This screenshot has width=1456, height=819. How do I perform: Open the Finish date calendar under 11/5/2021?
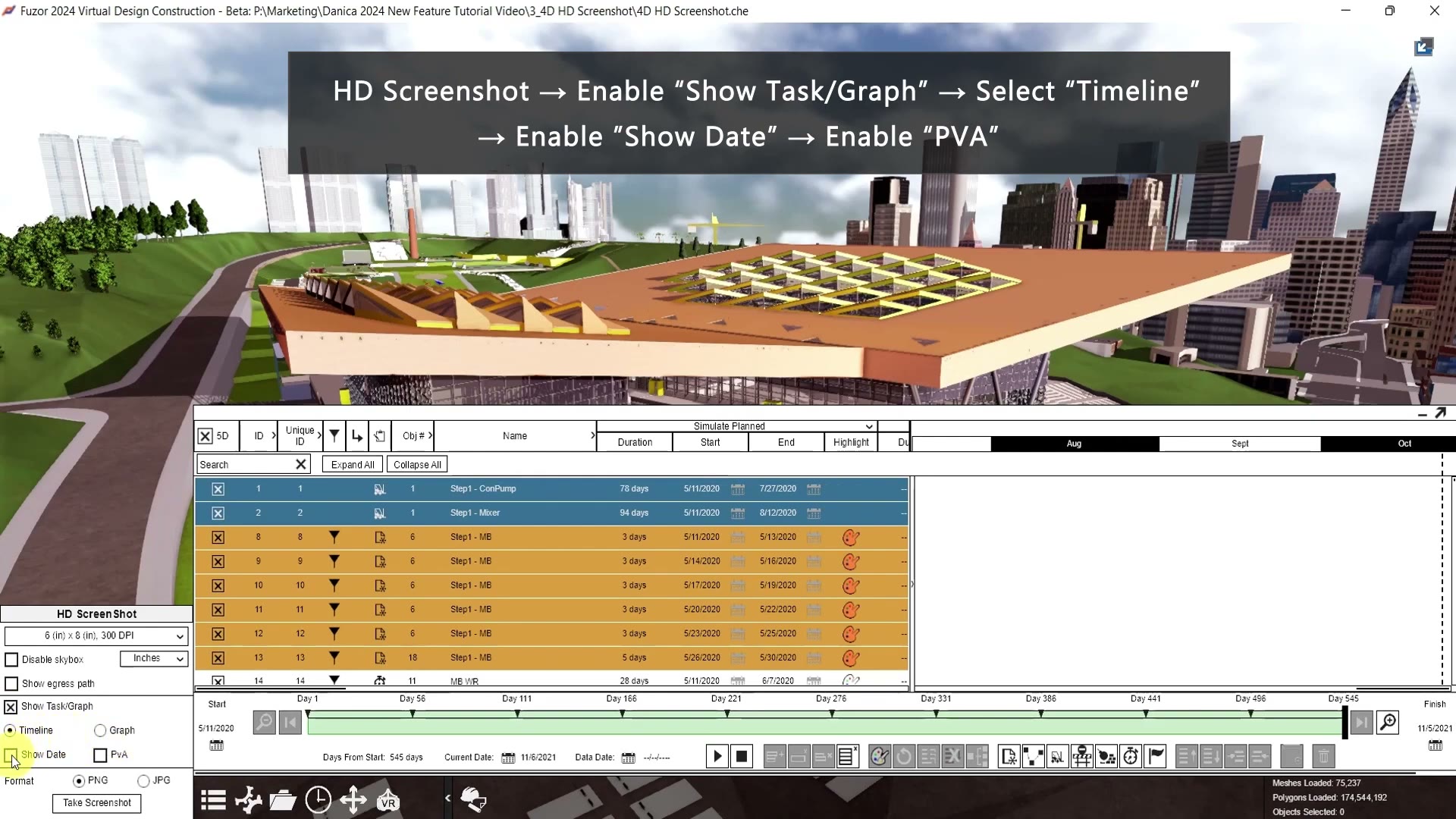coord(1436,745)
